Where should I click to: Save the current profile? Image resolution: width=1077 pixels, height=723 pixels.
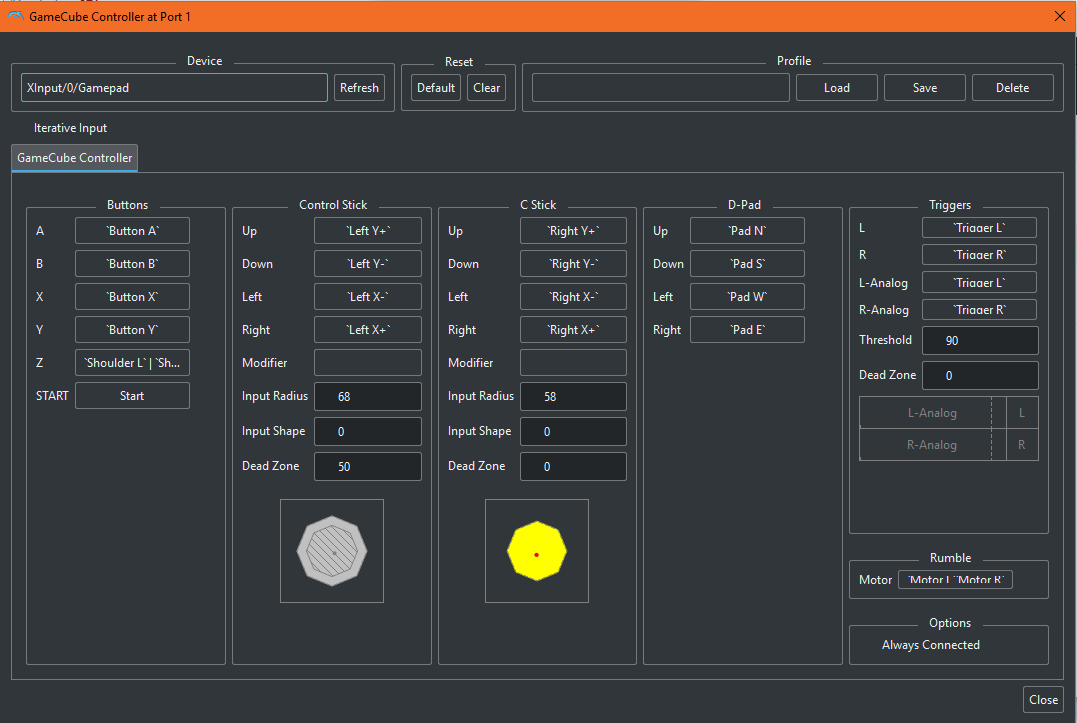925,88
